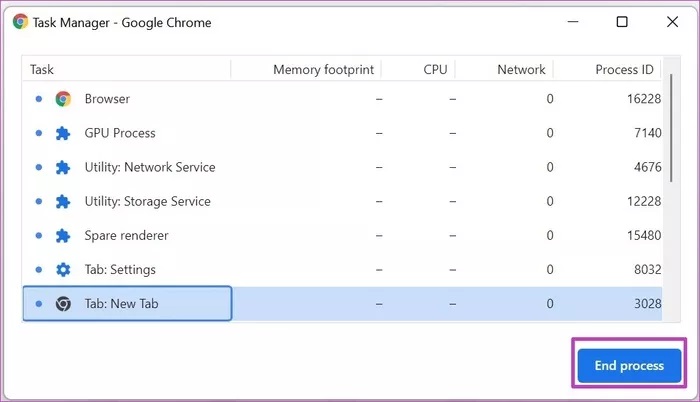The width and height of the screenshot is (700, 402).
Task: Click the Storage Service puzzle icon
Action: pyautogui.click(x=63, y=201)
